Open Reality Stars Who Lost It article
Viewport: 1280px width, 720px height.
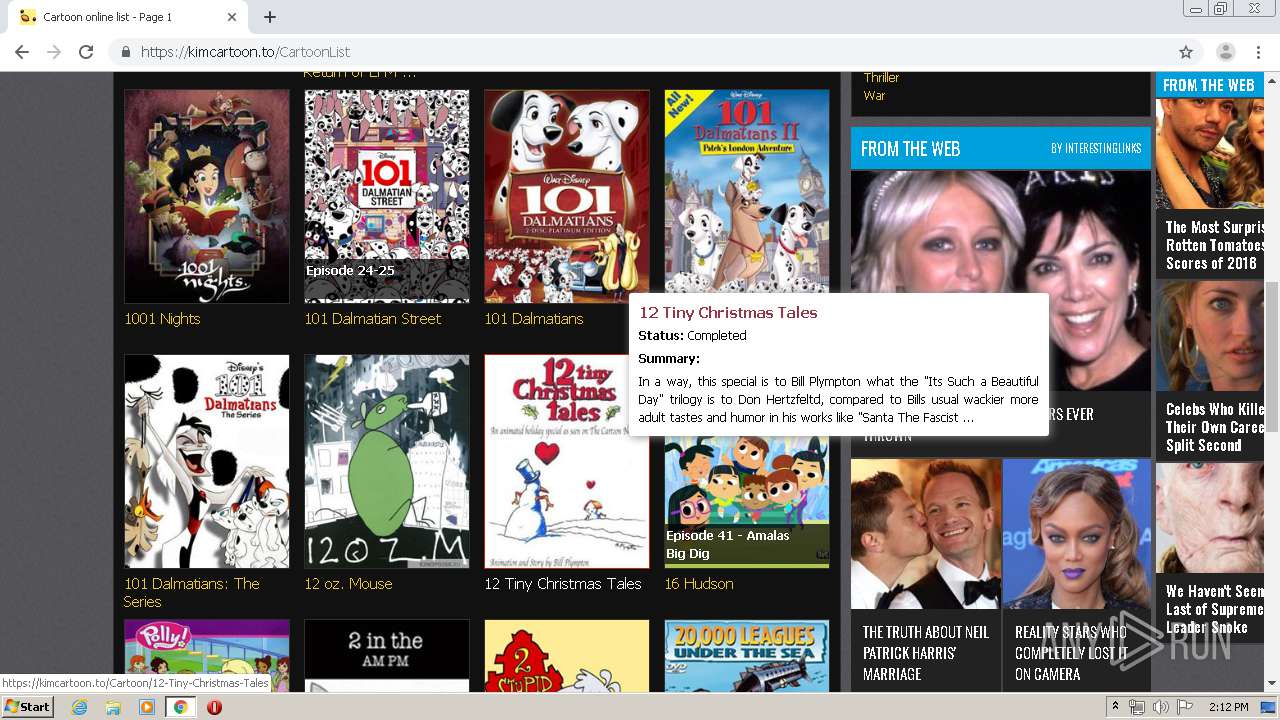pos(1077,574)
